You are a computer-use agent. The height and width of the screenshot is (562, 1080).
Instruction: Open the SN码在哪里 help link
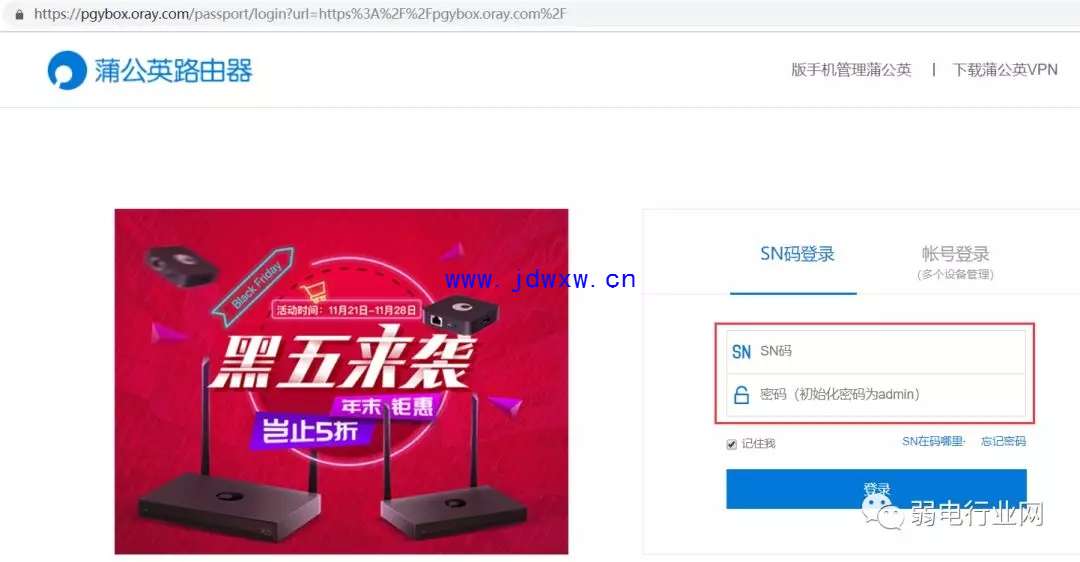click(x=933, y=441)
